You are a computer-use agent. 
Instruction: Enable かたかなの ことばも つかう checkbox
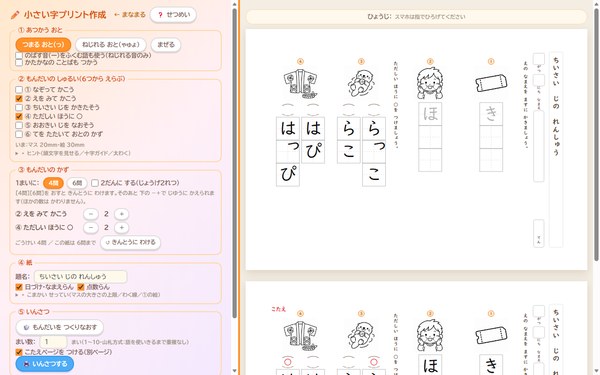(x=19, y=62)
